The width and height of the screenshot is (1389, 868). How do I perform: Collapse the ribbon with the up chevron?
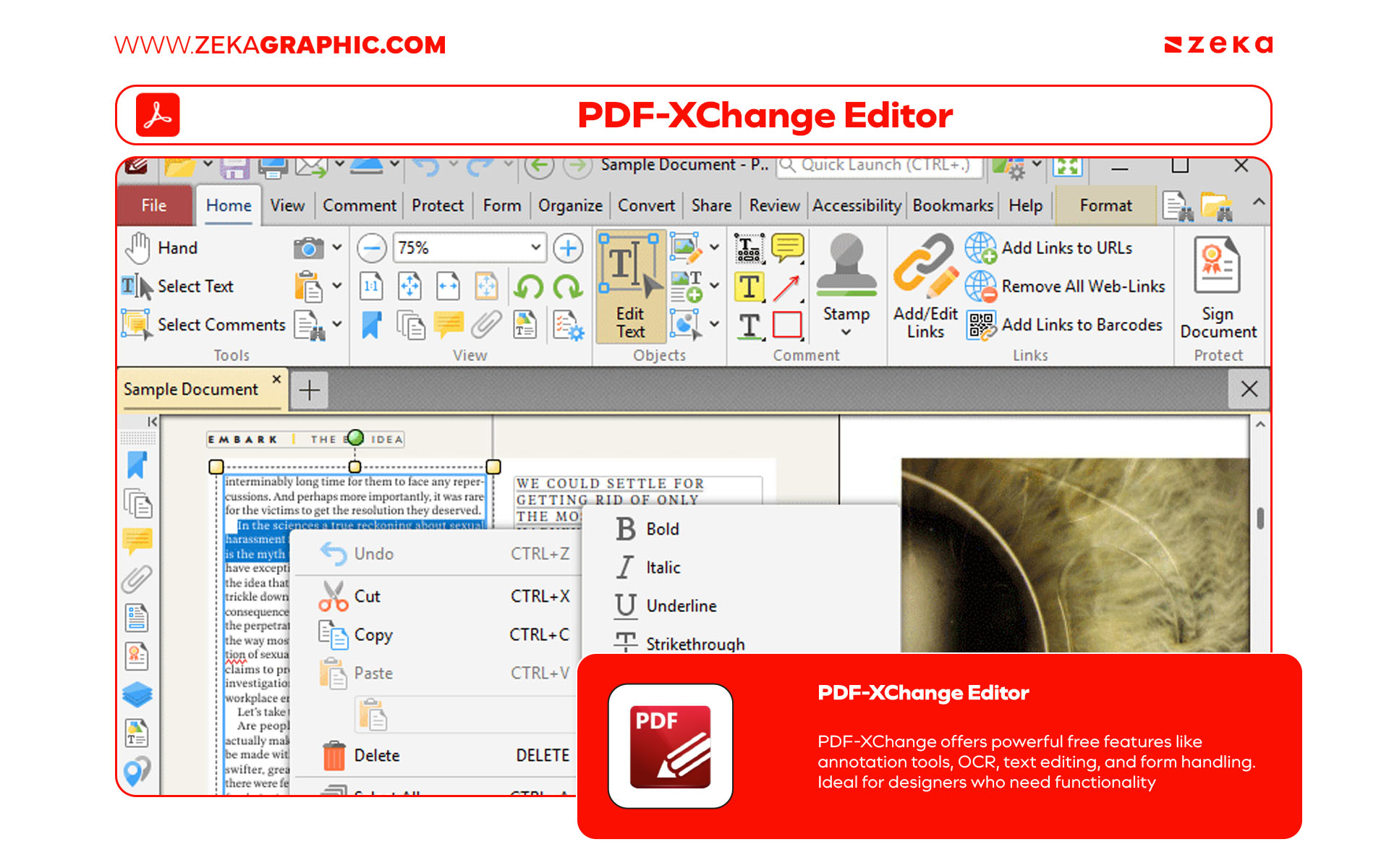click(x=1259, y=202)
